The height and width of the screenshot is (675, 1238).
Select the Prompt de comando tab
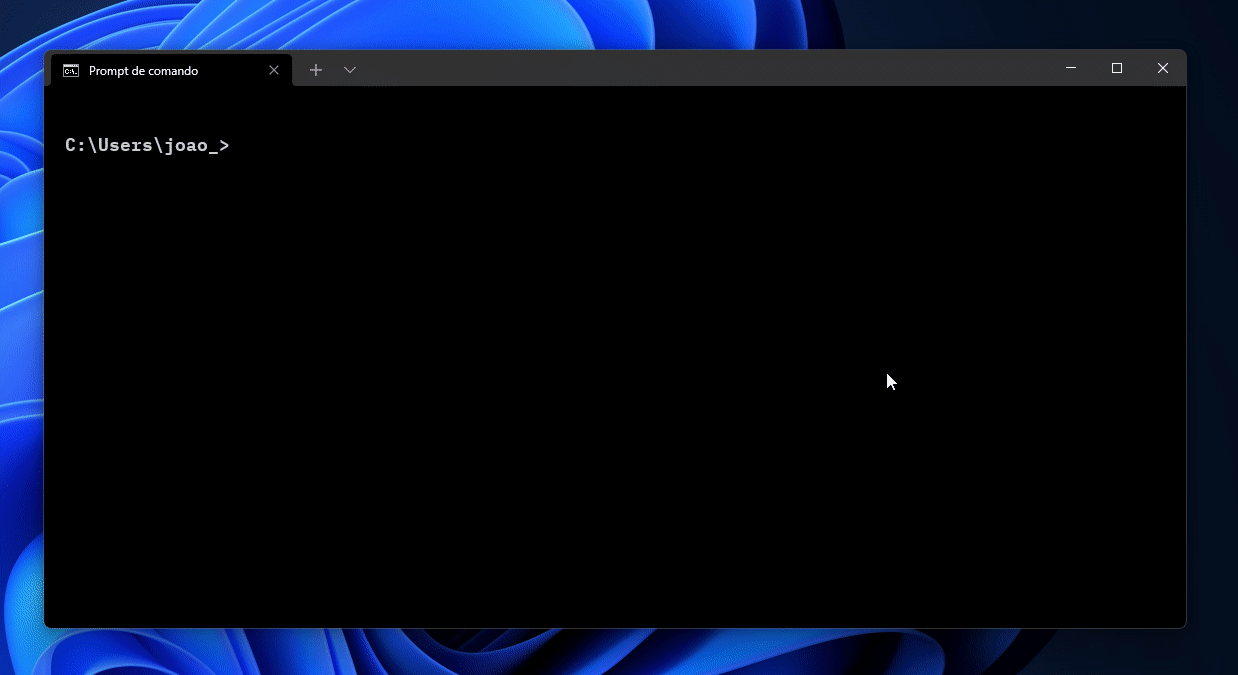click(170, 70)
